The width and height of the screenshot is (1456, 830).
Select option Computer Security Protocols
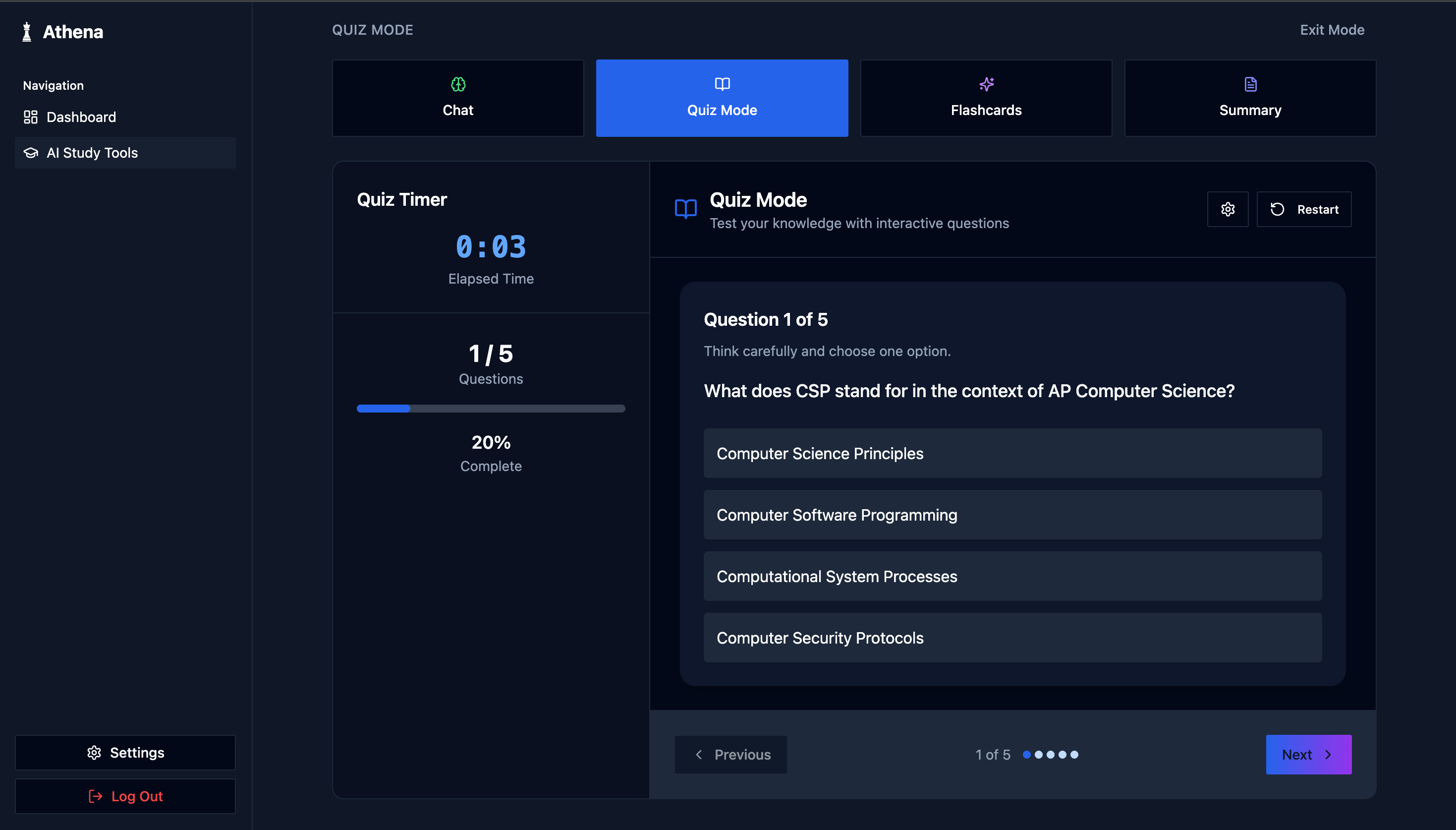pyautogui.click(x=1012, y=638)
